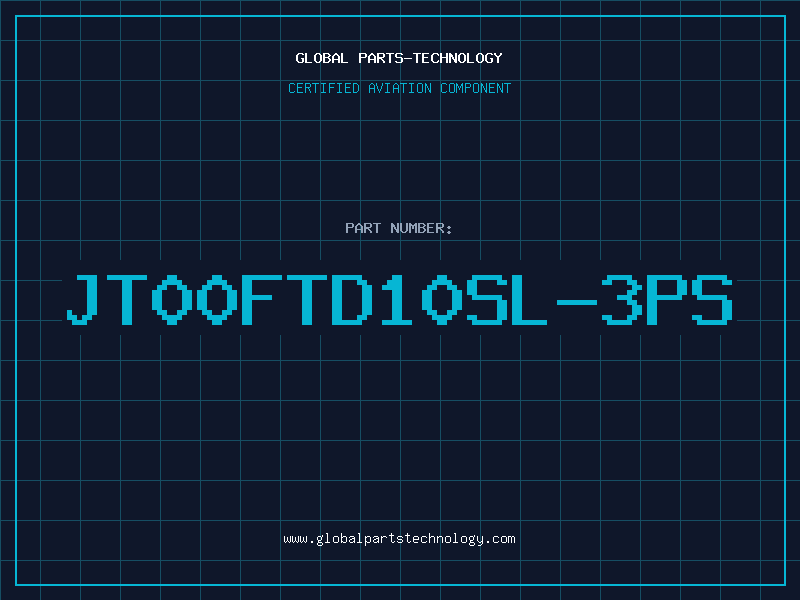800x600 pixels.
Task: Click the word COMPONENT in subtitle
Action: [x=476, y=88]
